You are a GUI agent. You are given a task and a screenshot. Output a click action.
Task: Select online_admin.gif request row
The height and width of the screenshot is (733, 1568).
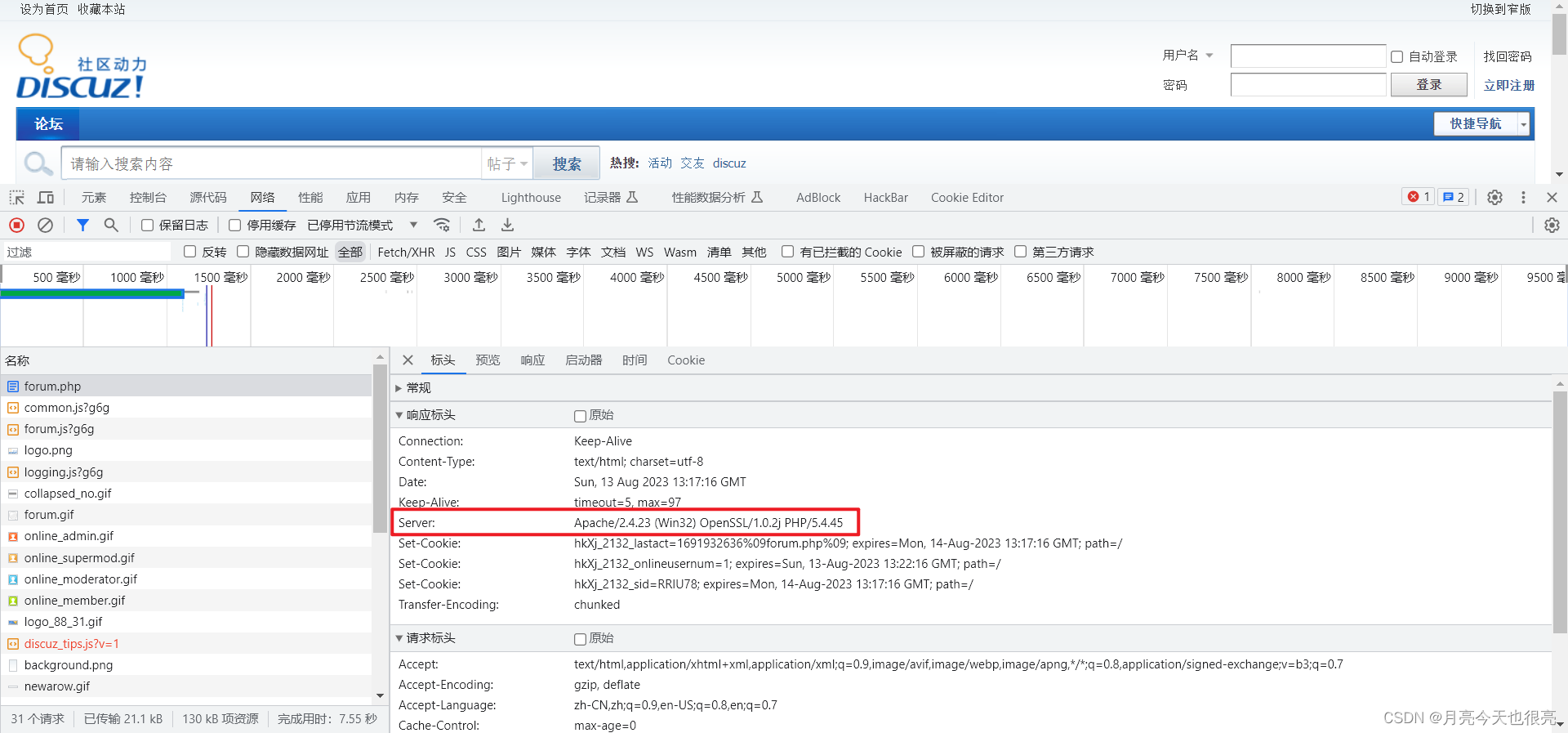(x=186, y=536)
